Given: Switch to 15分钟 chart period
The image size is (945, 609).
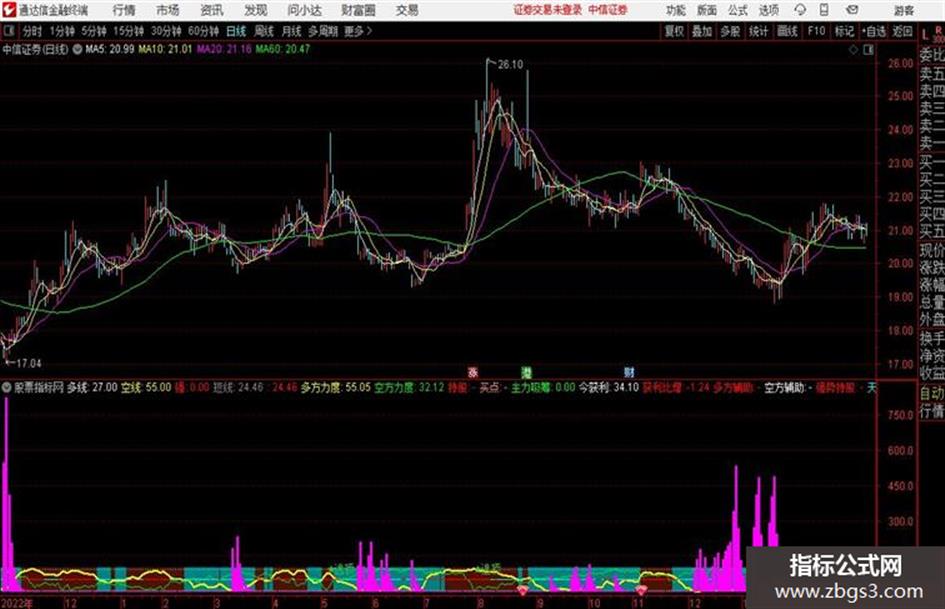Looking at the screenshot, I should 128,31.
